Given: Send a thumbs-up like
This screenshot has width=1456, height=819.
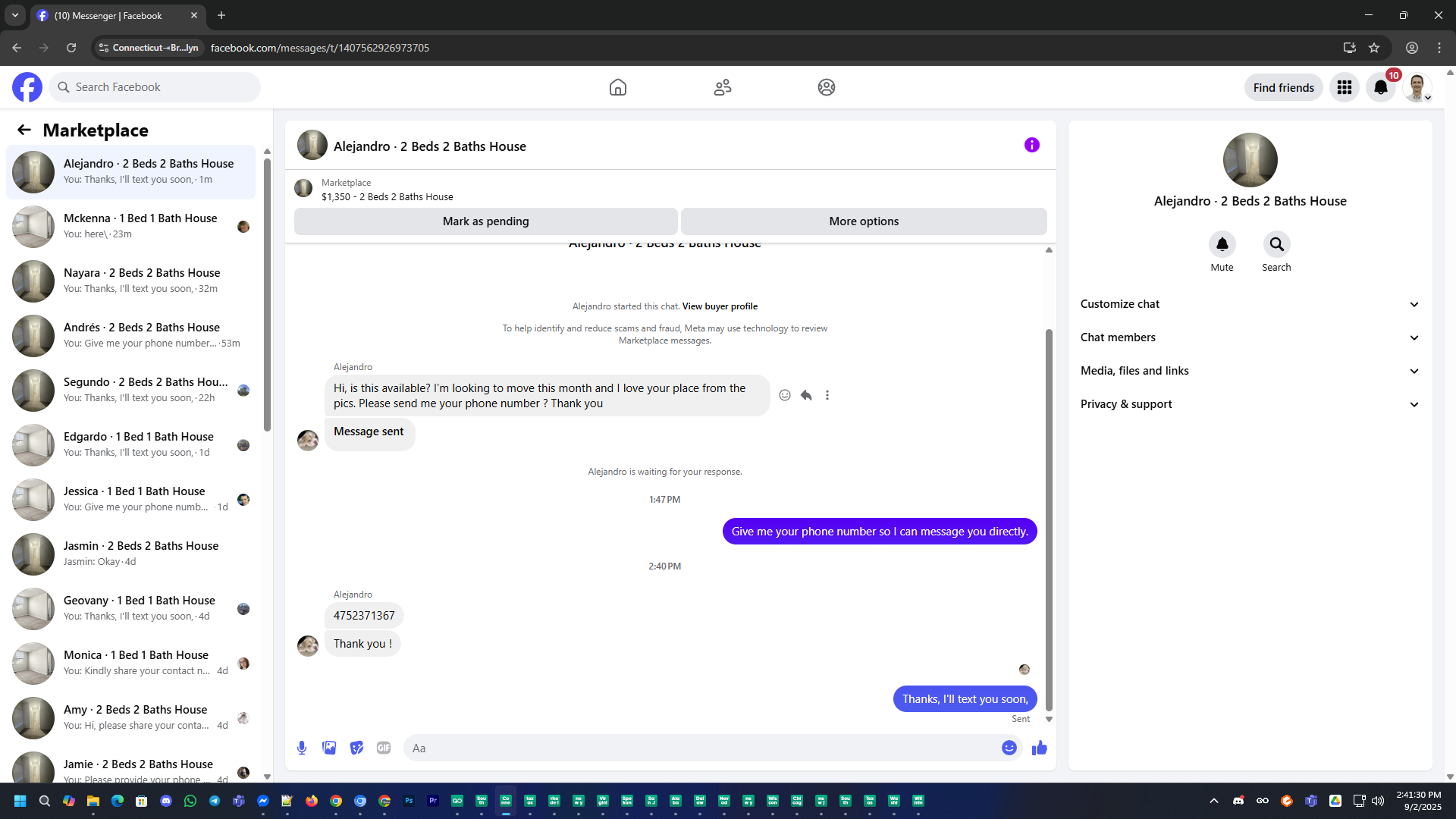Looking at the screenshot, I should point(1039,748).
